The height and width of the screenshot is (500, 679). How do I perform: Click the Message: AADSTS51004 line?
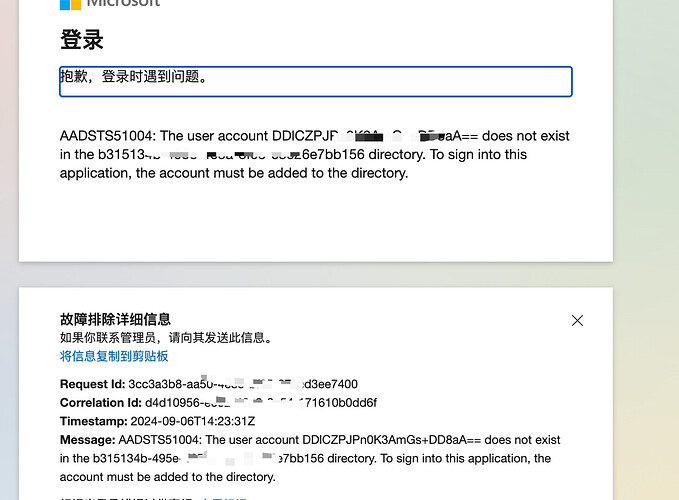[310, 440]
